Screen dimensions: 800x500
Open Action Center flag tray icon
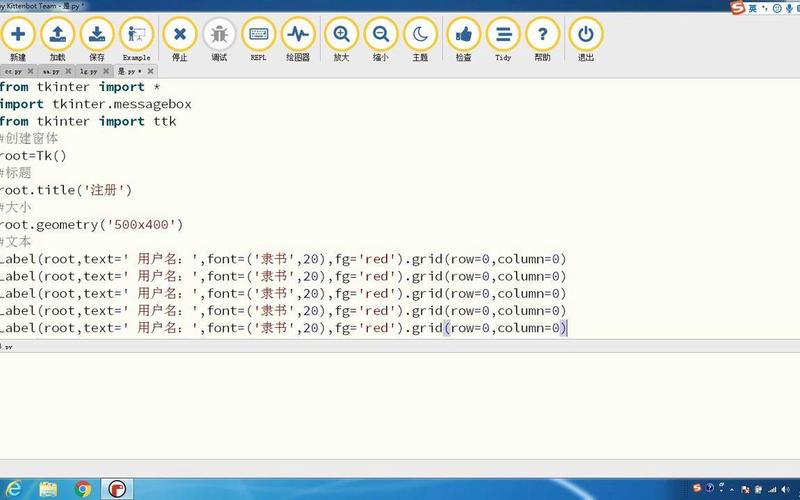[745, 489]
